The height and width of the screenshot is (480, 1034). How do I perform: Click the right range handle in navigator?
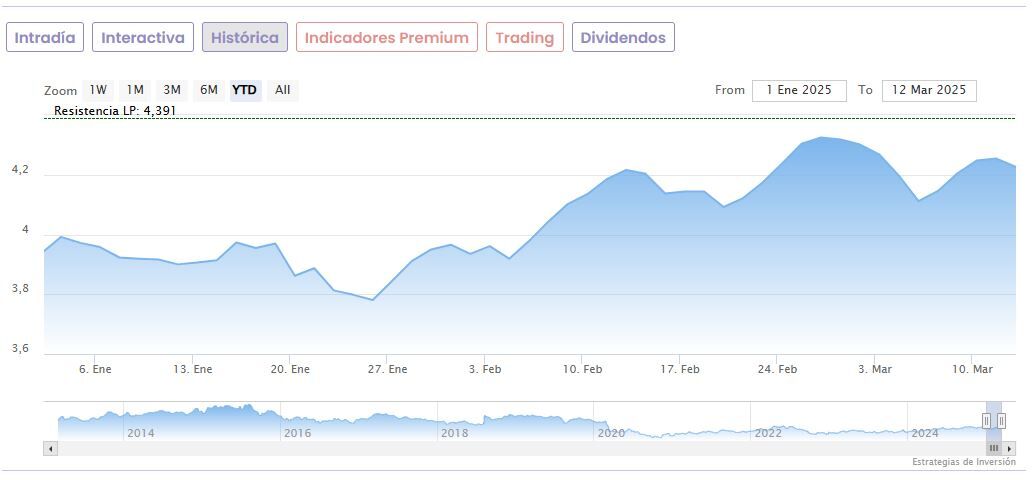(1001, 421)
